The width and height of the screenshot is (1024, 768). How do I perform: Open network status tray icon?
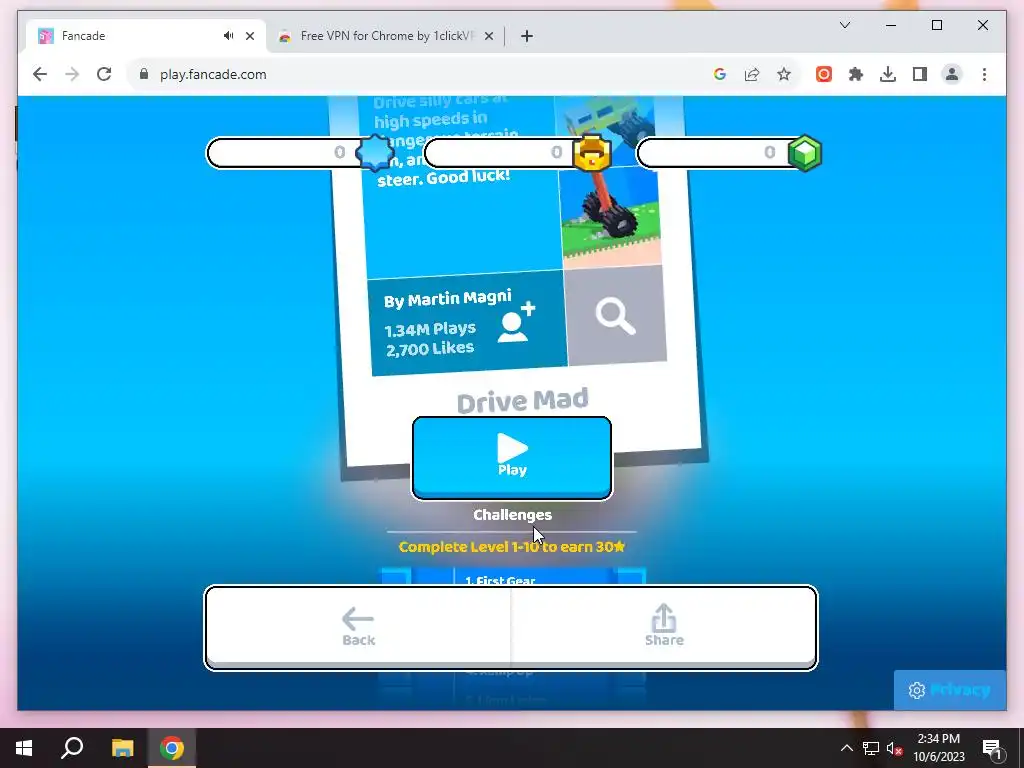point(871,748)
